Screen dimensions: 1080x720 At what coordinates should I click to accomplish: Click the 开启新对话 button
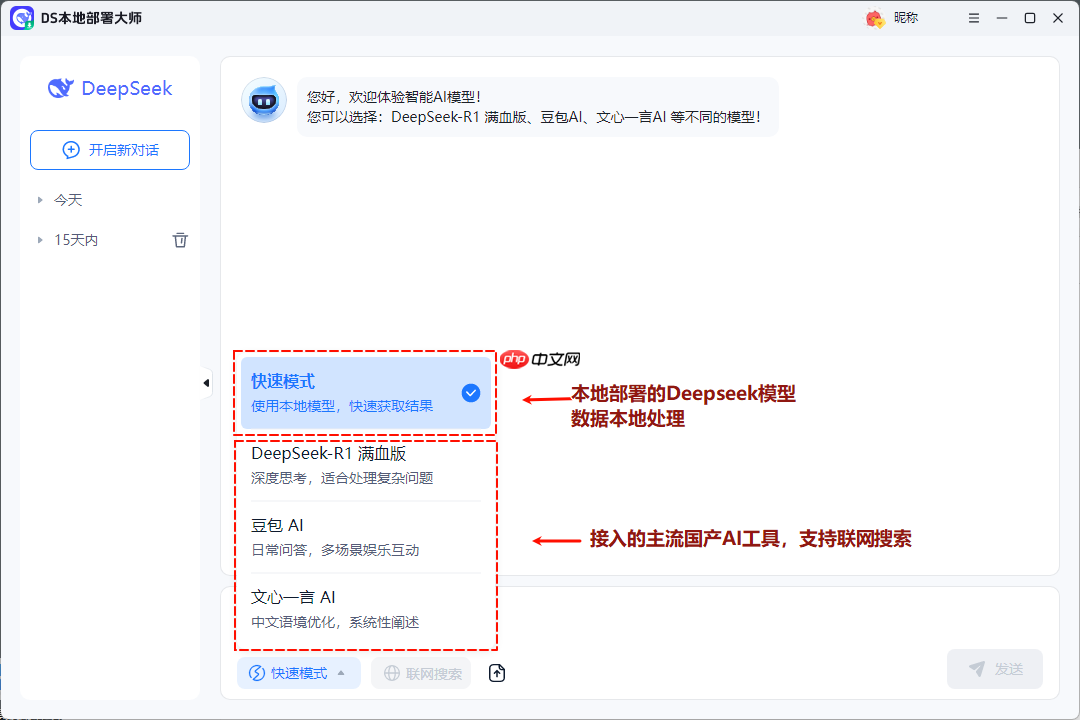[x=109, y=149]
